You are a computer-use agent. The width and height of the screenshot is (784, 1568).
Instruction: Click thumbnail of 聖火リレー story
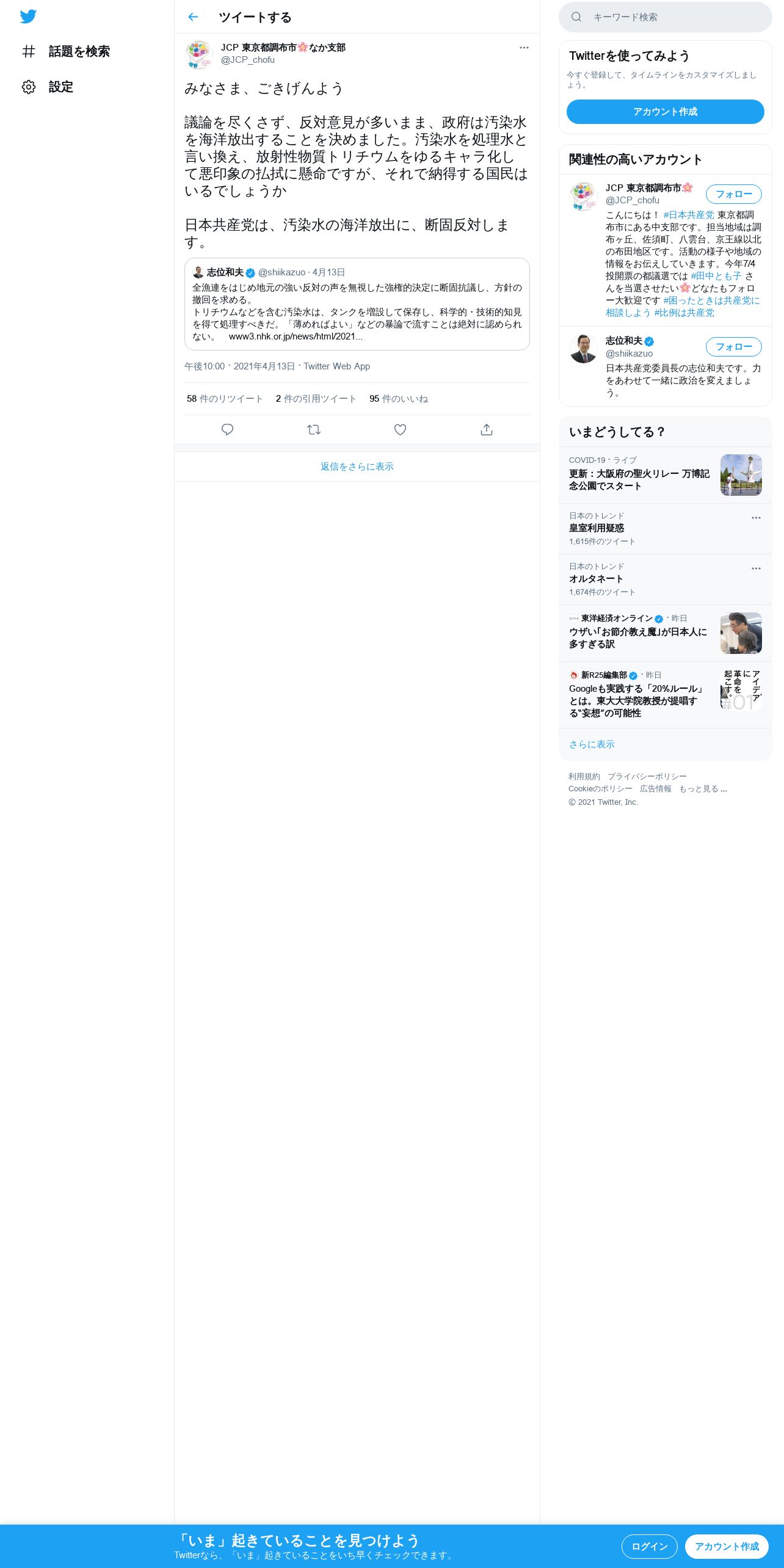pos(741,475)
